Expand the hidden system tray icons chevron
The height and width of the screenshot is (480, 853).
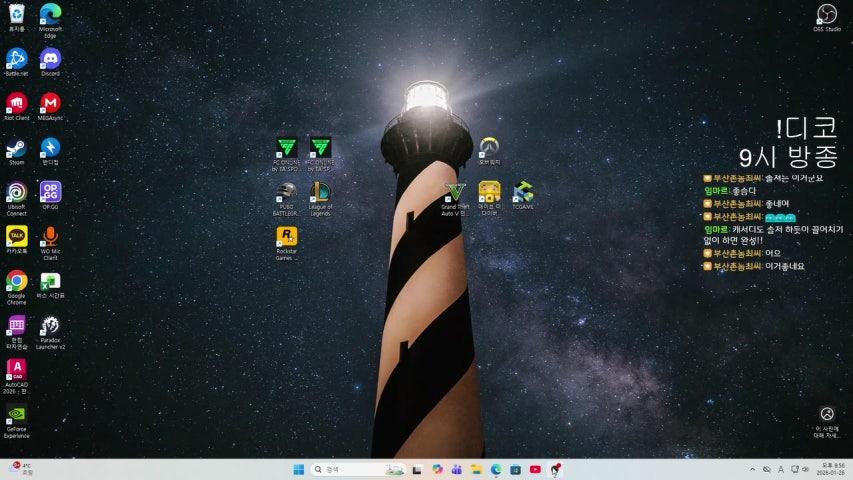tap(752, 469)
